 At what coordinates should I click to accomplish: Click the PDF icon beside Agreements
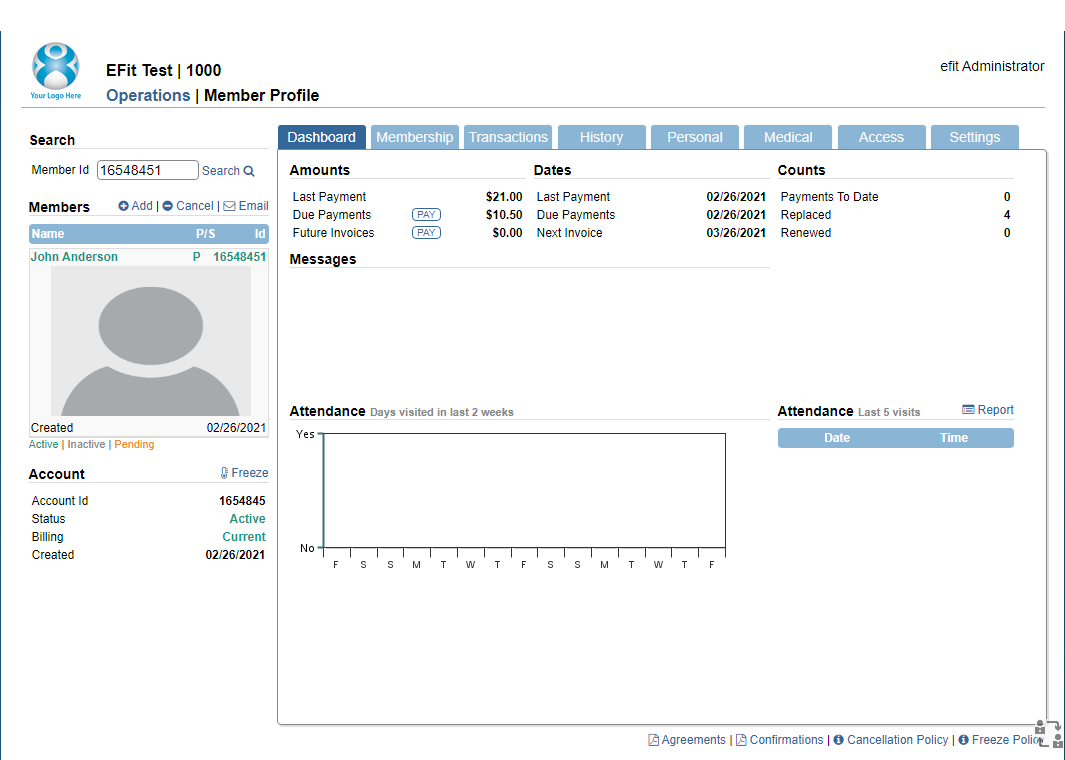click(x=653, y=740)
